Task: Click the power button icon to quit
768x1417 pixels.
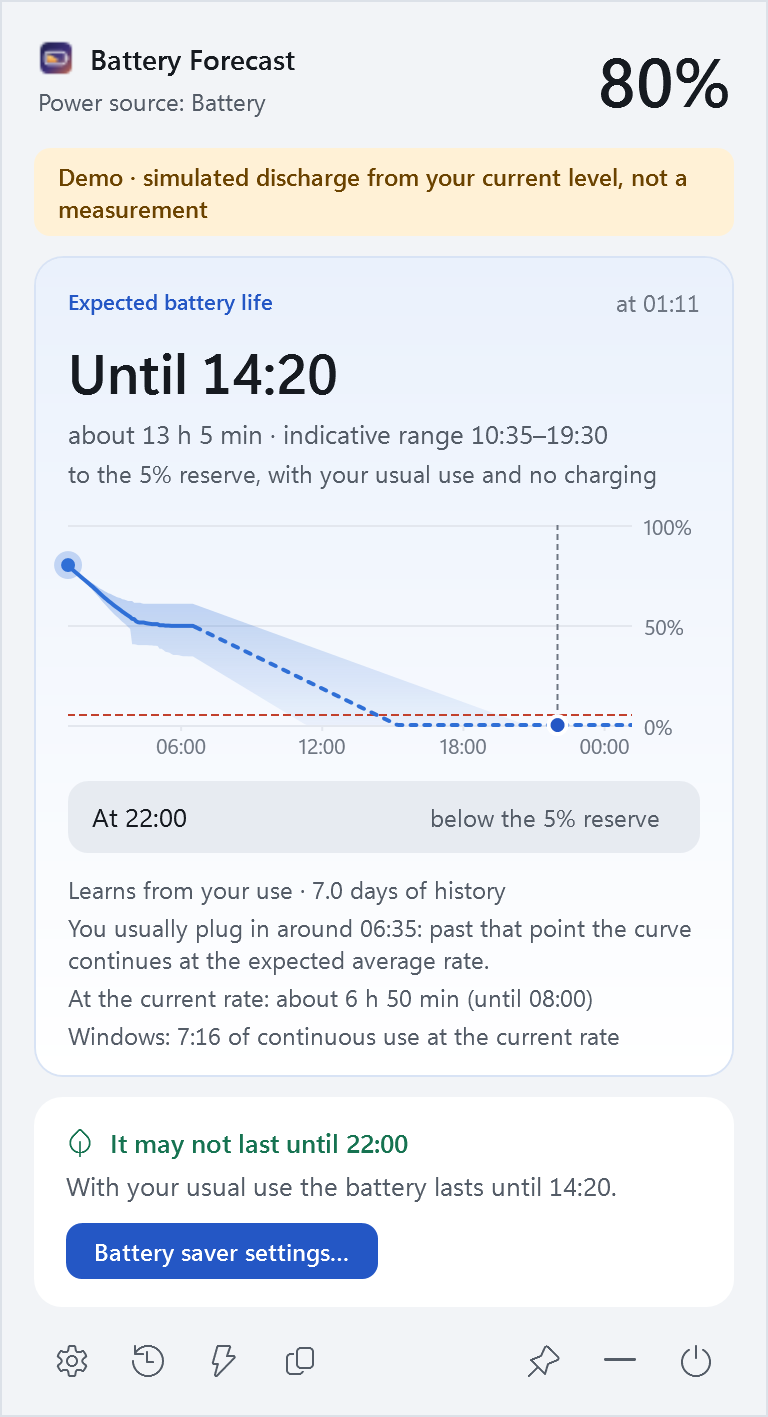Action: tap(696, 1361)
